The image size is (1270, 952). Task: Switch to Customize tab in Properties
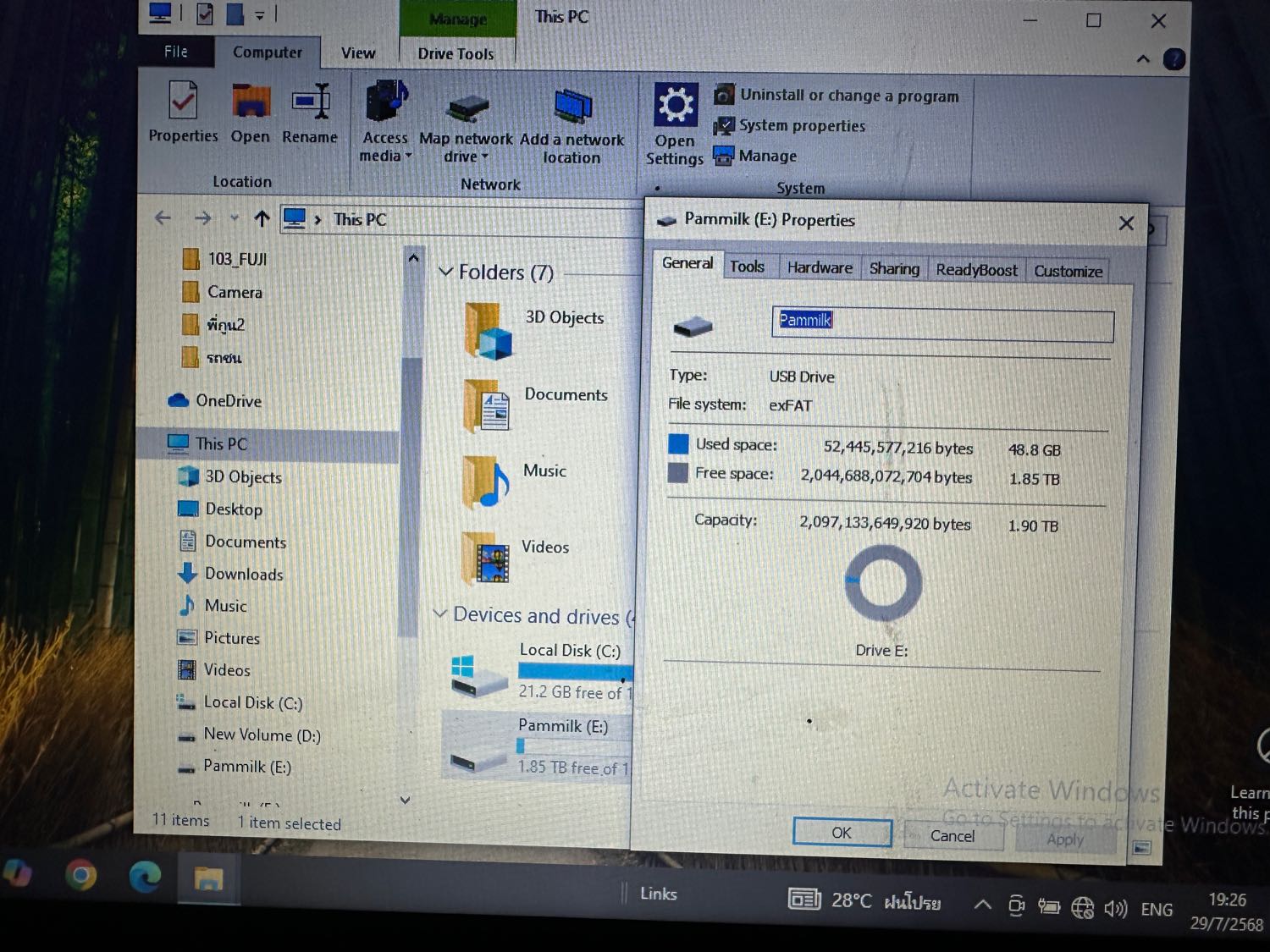pos(1068,271)
